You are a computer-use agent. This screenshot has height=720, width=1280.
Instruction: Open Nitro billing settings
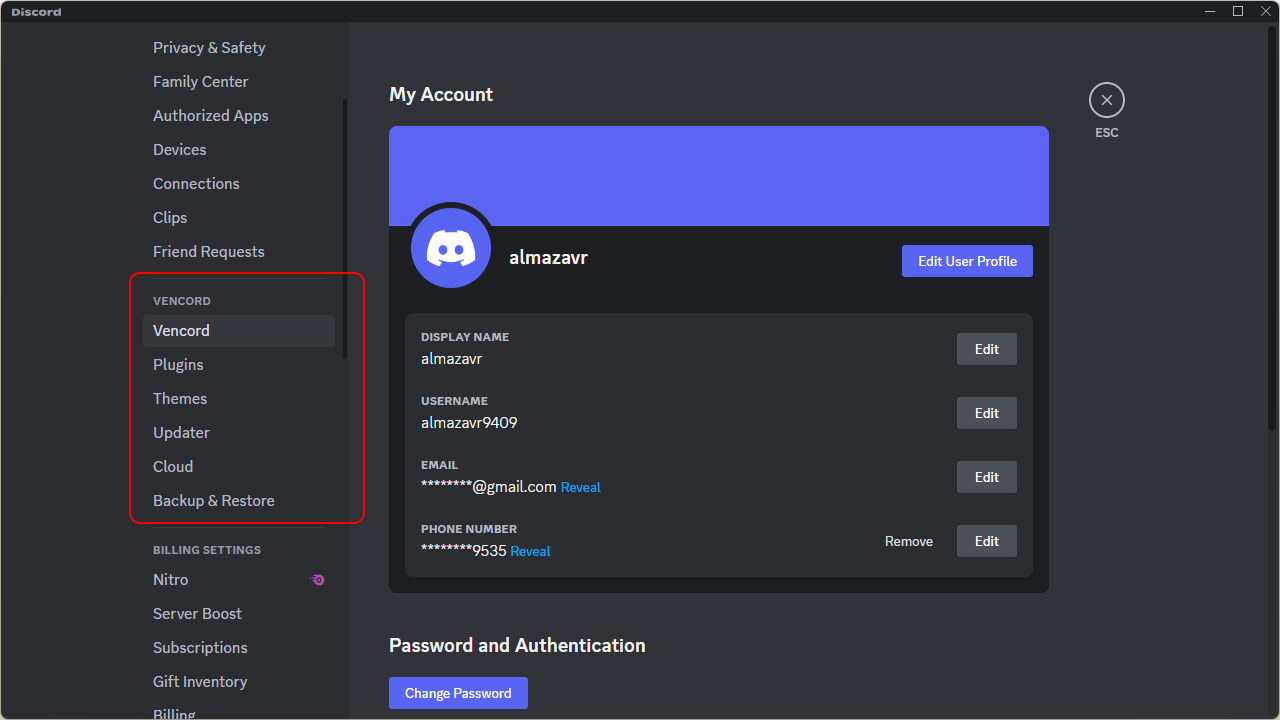point(238,580)
